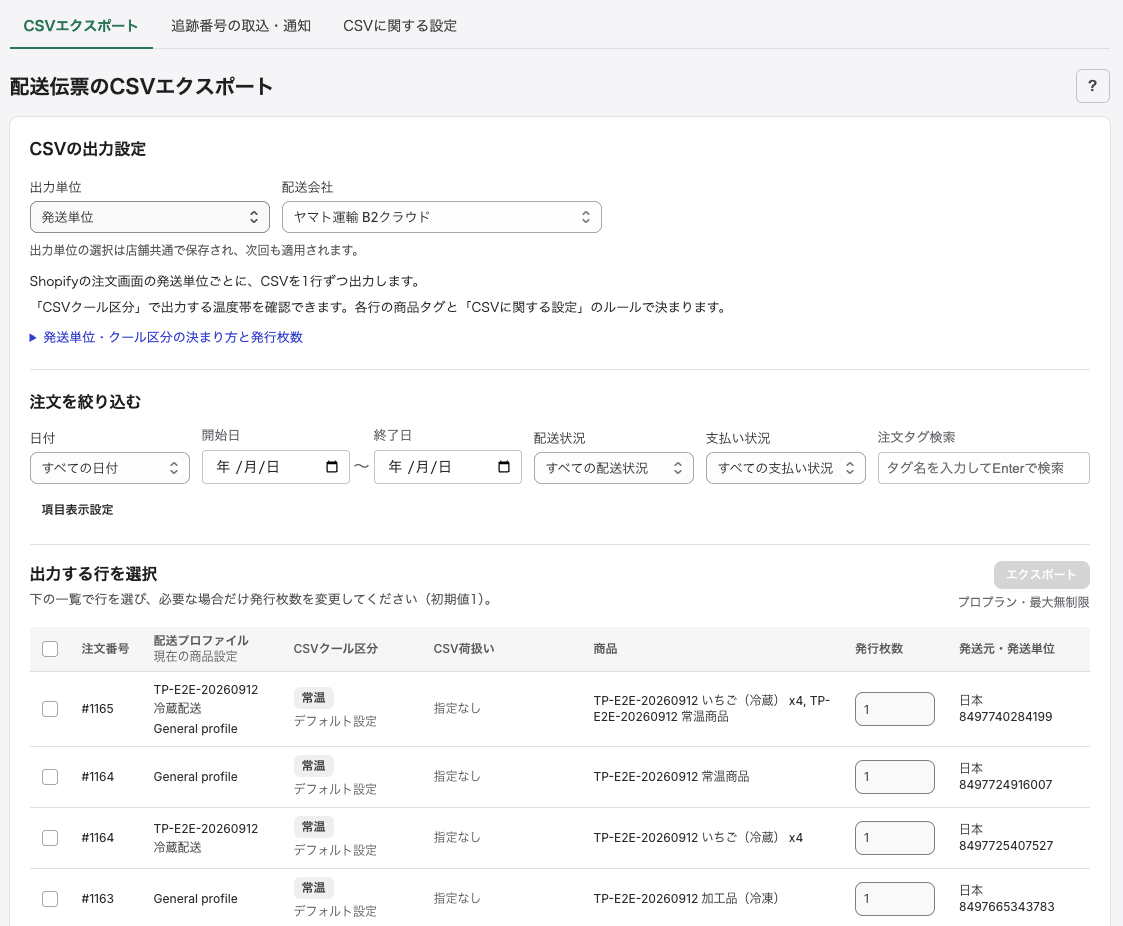Click 発行枚数 field for shipment 8497725407527
This screenshot has height=926, width=1123.
pos(895,838)
